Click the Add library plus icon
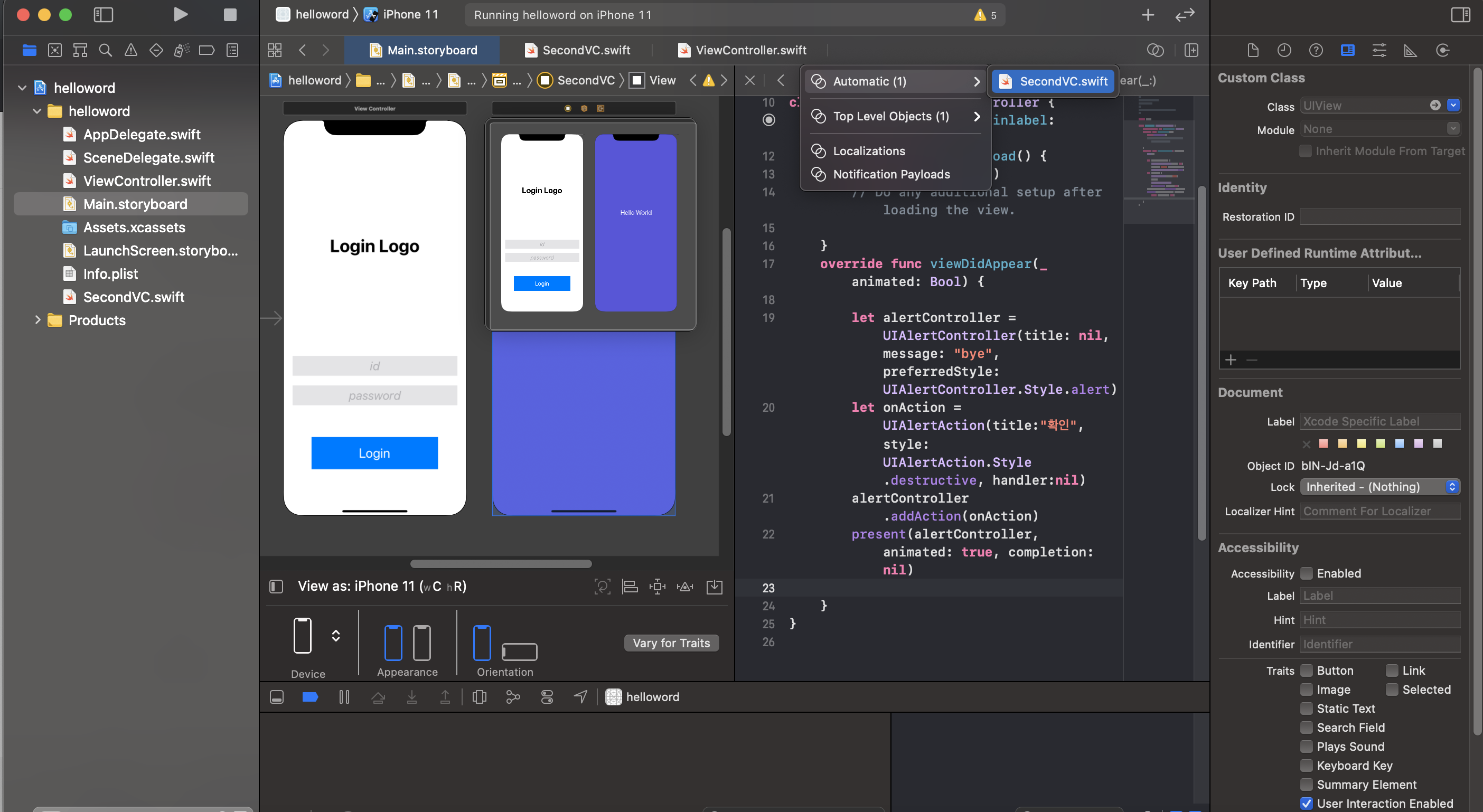Viewport: 1483px width, 812px height. tap(1147, 15)
